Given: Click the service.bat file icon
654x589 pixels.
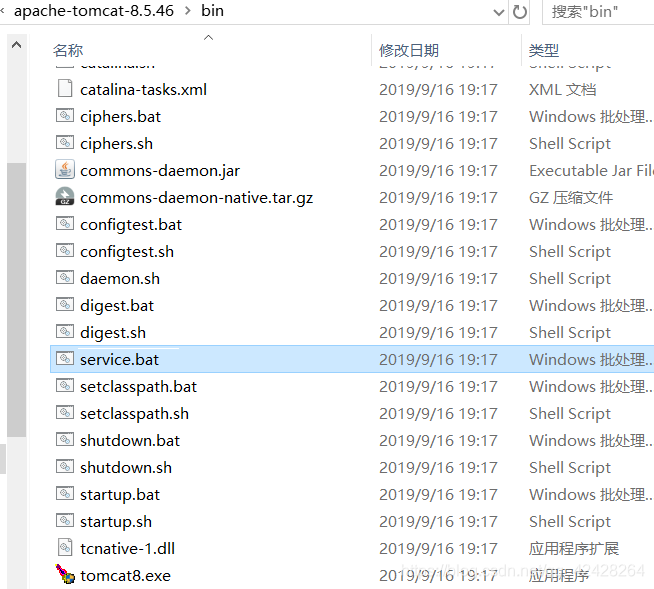Looking at the screenshot, I should pos(65,358).
